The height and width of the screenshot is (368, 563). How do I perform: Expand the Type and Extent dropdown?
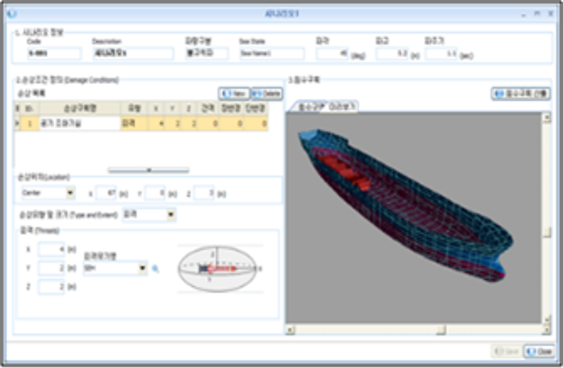coord(171,214)
